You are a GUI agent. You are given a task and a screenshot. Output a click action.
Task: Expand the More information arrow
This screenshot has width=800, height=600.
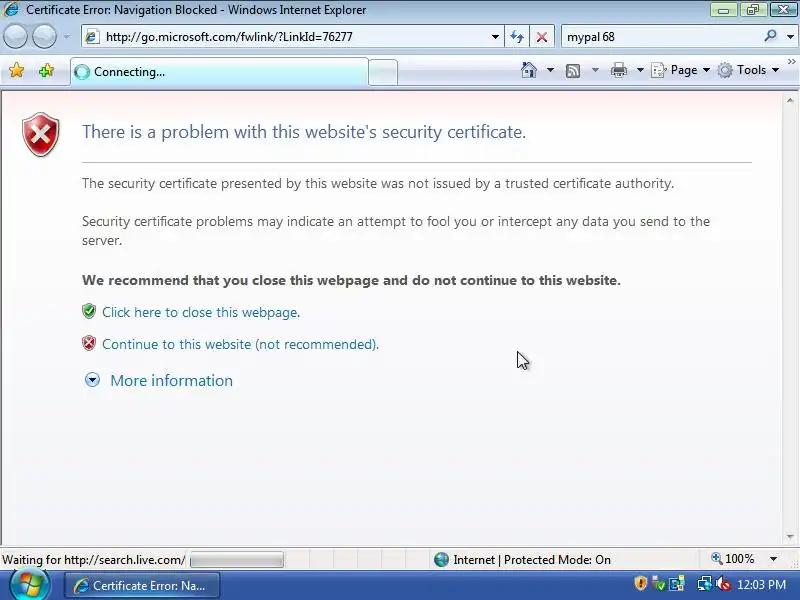pos(92,380)
